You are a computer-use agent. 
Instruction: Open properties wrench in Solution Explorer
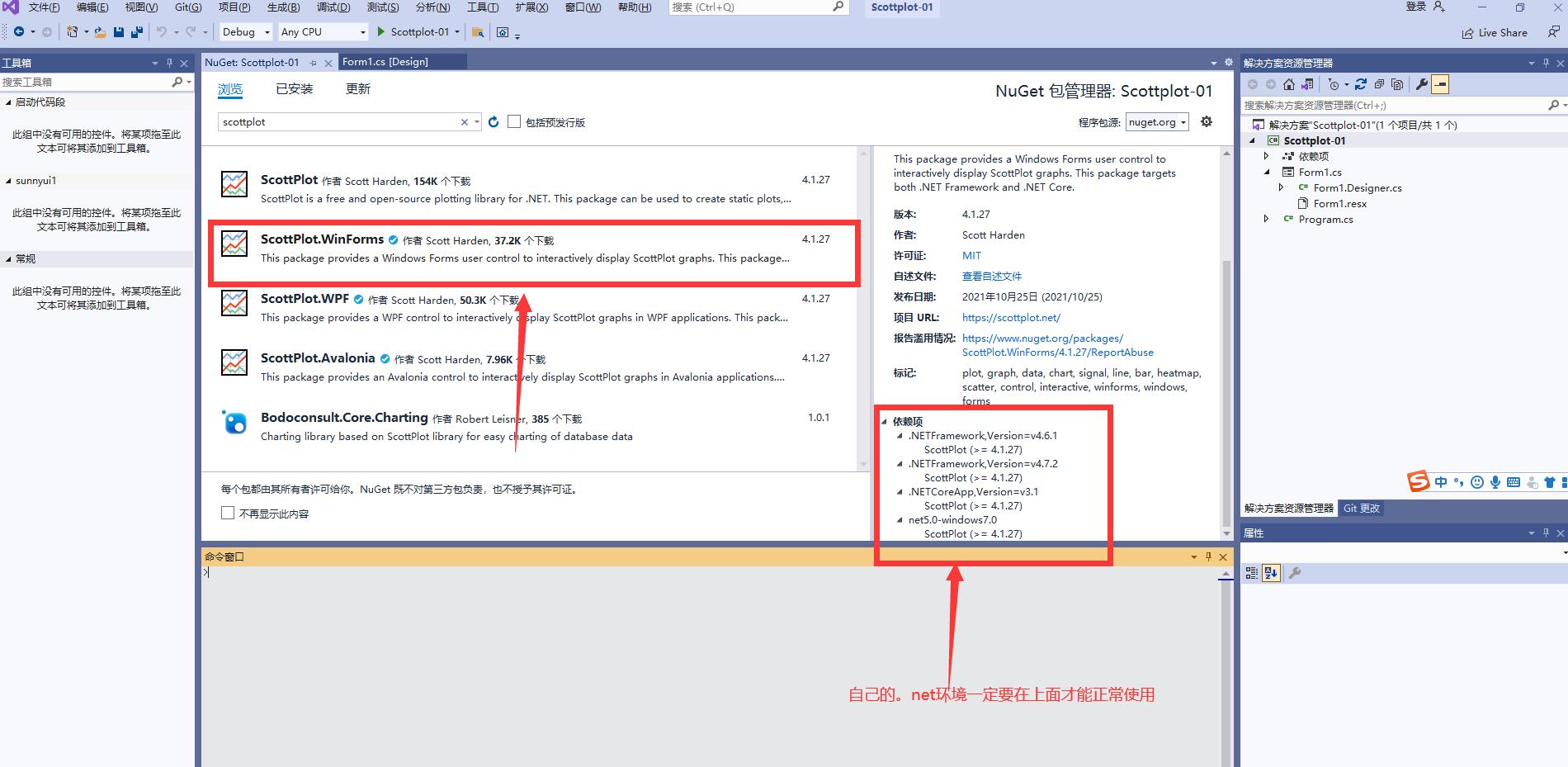(1421, 84)
